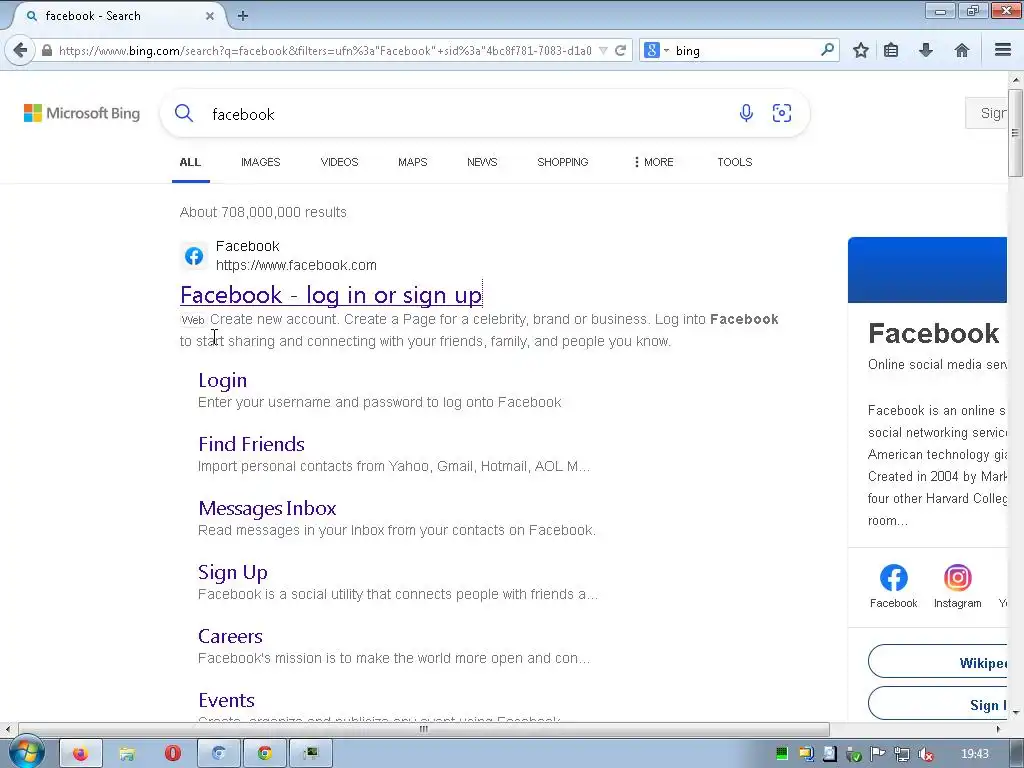The image size is (1024, 768).
Task: Open Firefox from the taskbar
Action: [80, 754]
